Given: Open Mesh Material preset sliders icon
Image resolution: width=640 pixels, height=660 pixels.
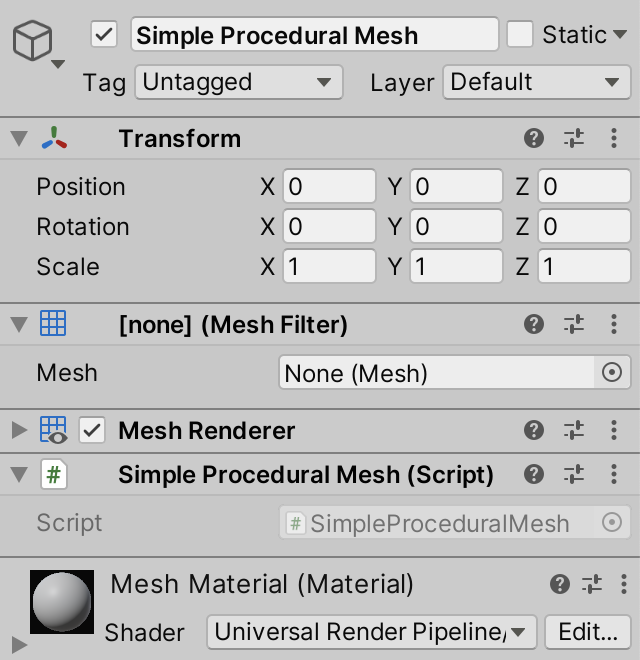Looking at the screenshot, I should click(592, 584).
